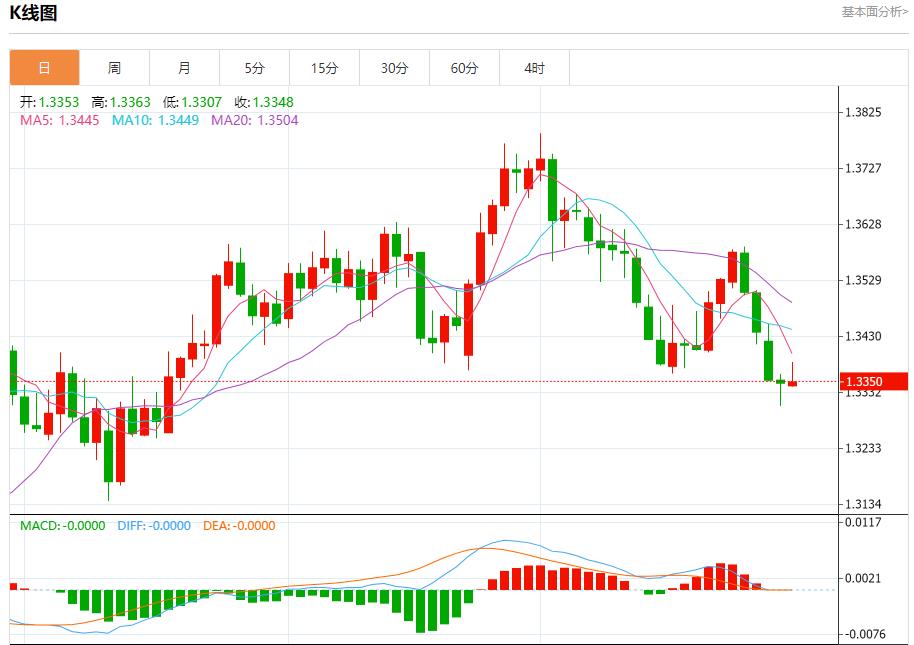Viewport: 914px width, 645px height.
Task: Switch to the 15分 chart
Action: (x=324, y=67)
